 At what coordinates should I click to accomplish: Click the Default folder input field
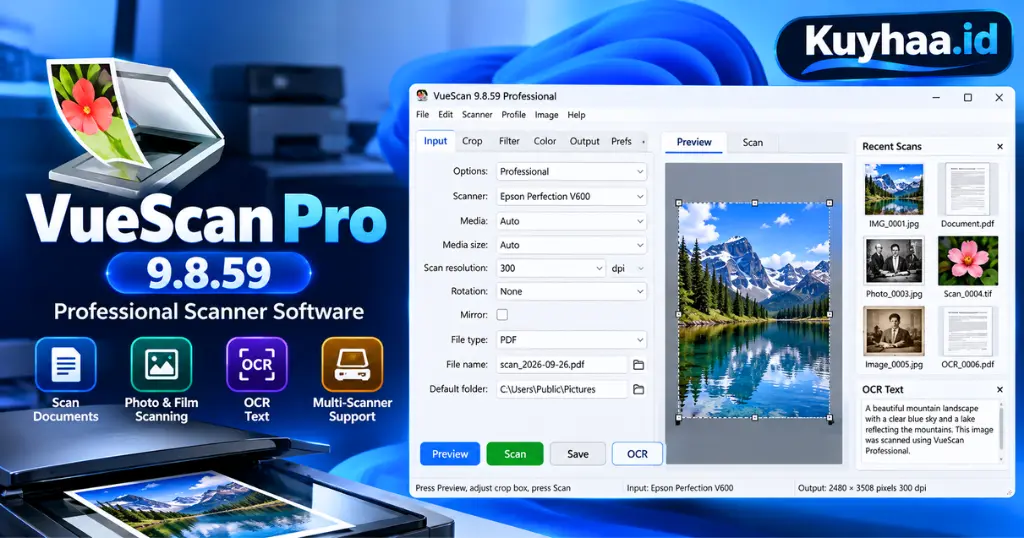click(562, 389)
